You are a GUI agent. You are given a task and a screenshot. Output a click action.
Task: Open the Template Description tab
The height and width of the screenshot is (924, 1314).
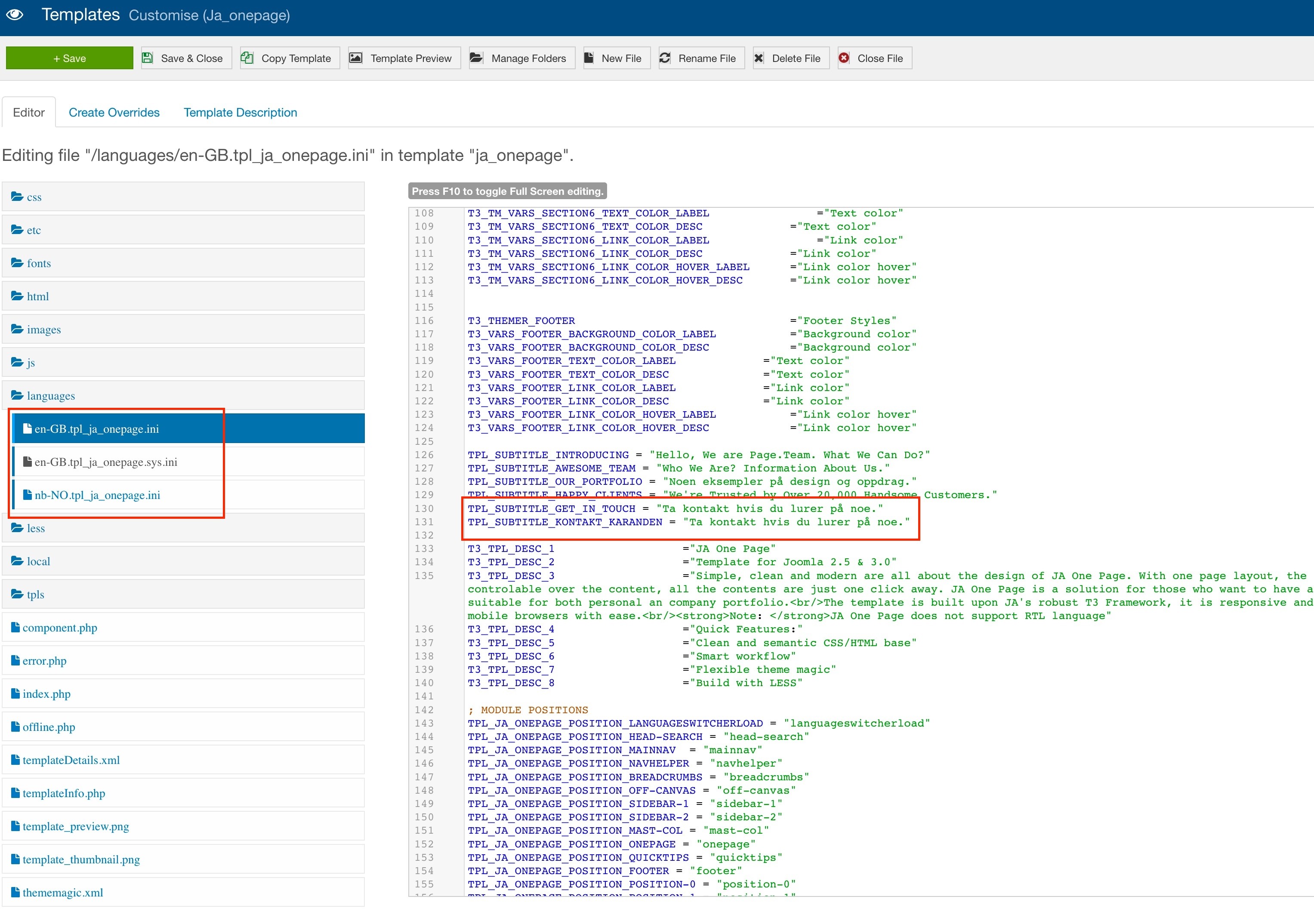tap(241, 113)
